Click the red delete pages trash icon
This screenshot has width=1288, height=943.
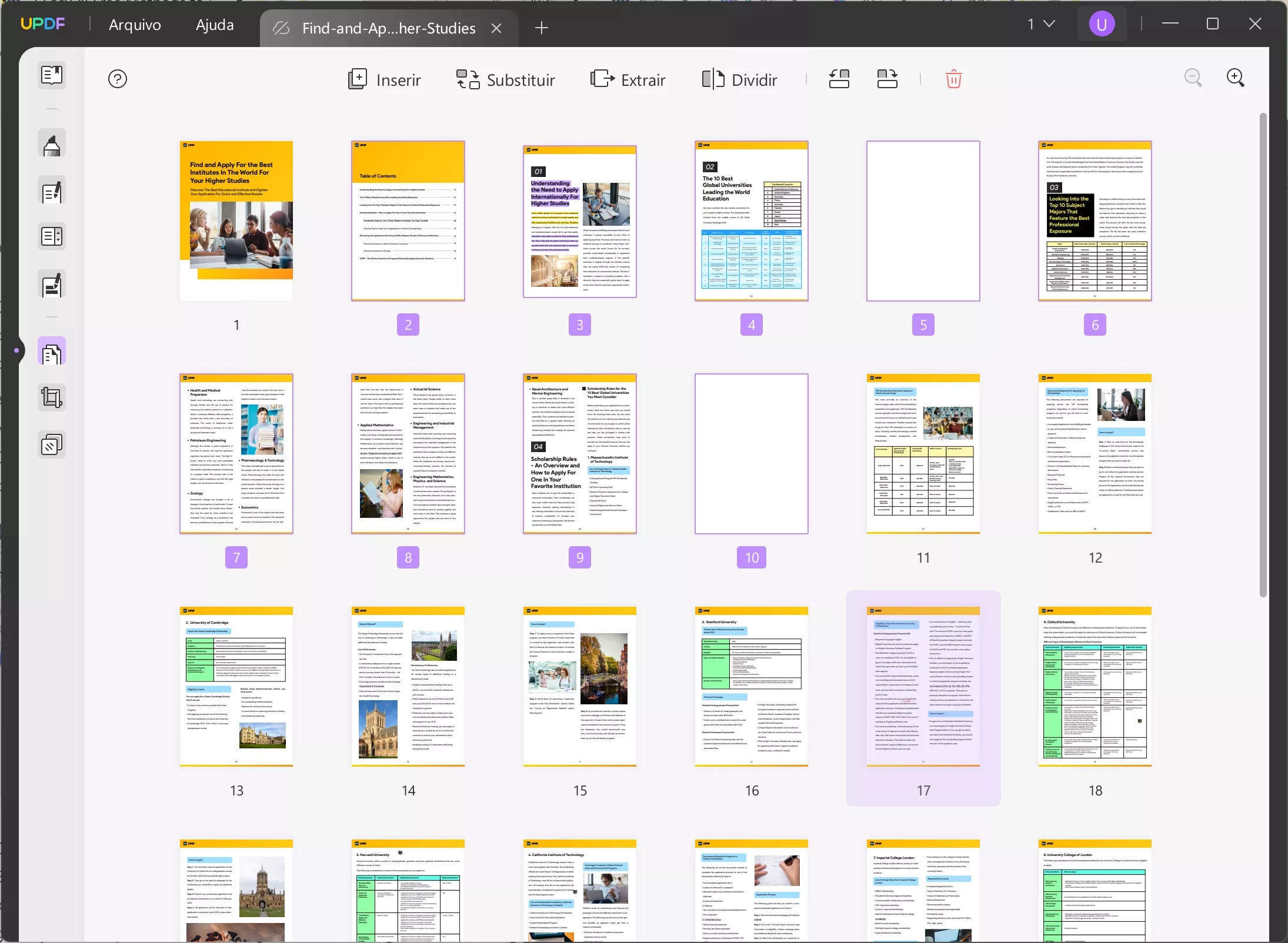coord(953,79)
